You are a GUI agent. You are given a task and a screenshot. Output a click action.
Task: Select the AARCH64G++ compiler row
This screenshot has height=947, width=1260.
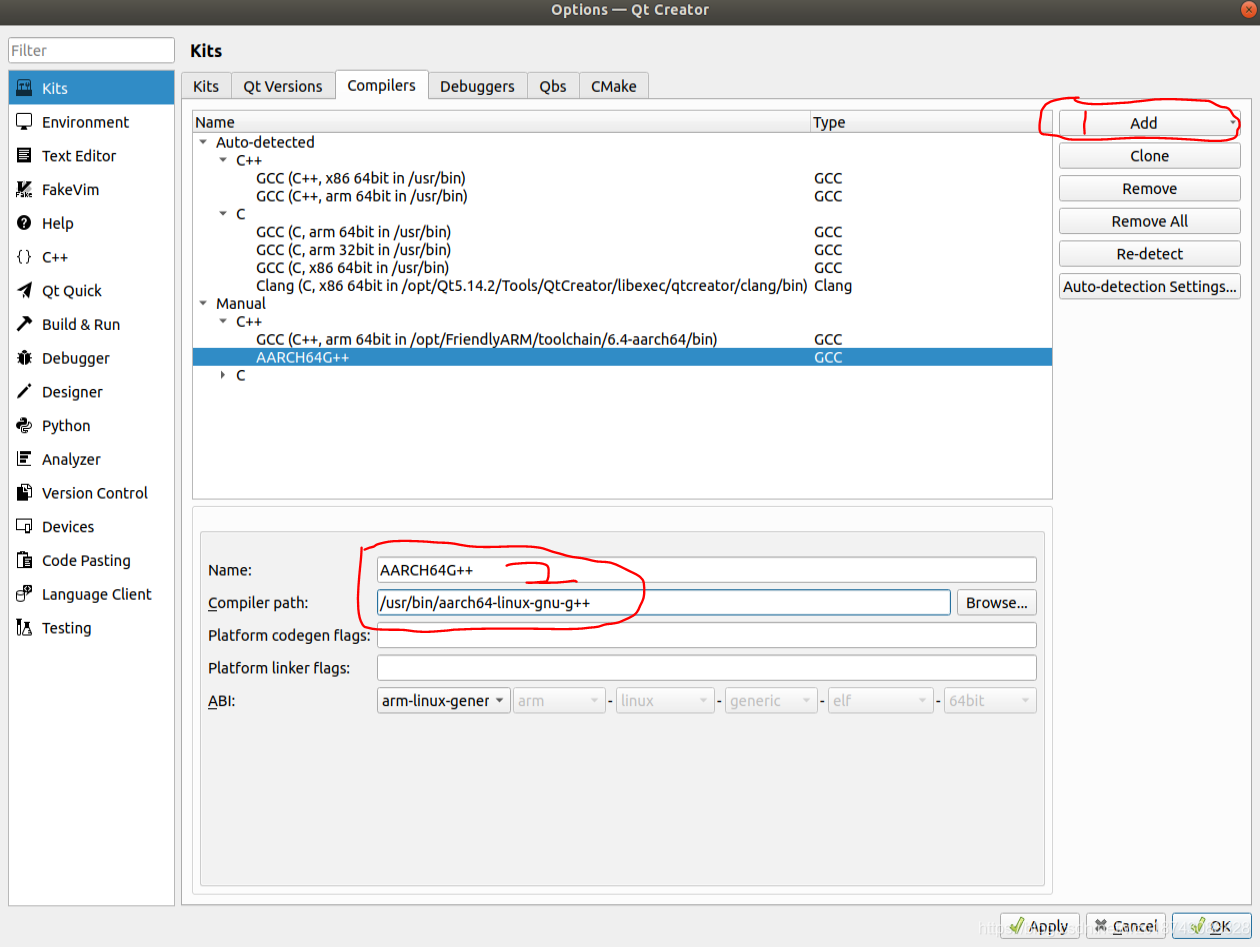[622, 357]
